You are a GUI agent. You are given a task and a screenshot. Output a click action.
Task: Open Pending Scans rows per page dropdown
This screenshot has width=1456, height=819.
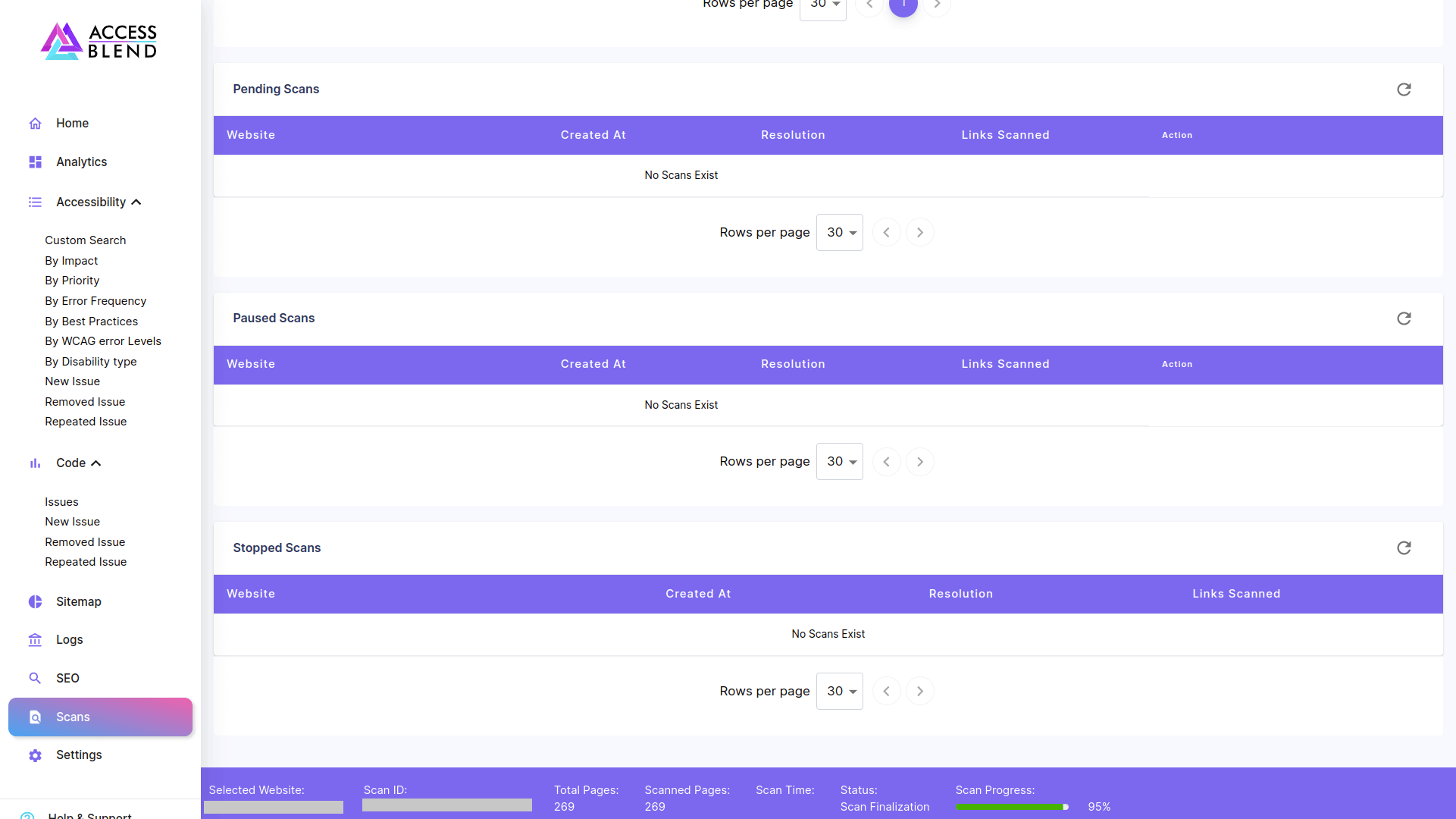pyautogui.click(x=840, y=233)
